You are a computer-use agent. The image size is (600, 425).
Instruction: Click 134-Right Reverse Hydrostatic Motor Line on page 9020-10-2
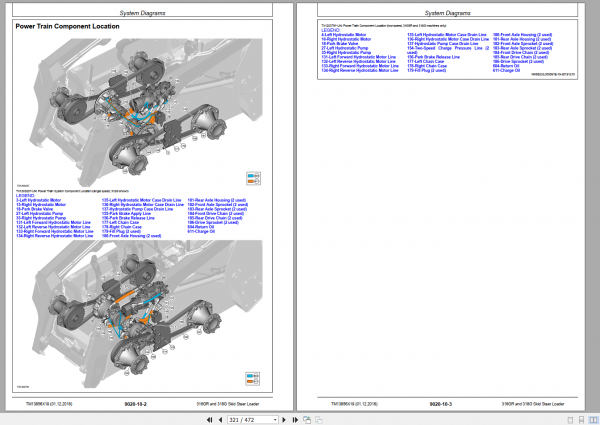[55, 236]
